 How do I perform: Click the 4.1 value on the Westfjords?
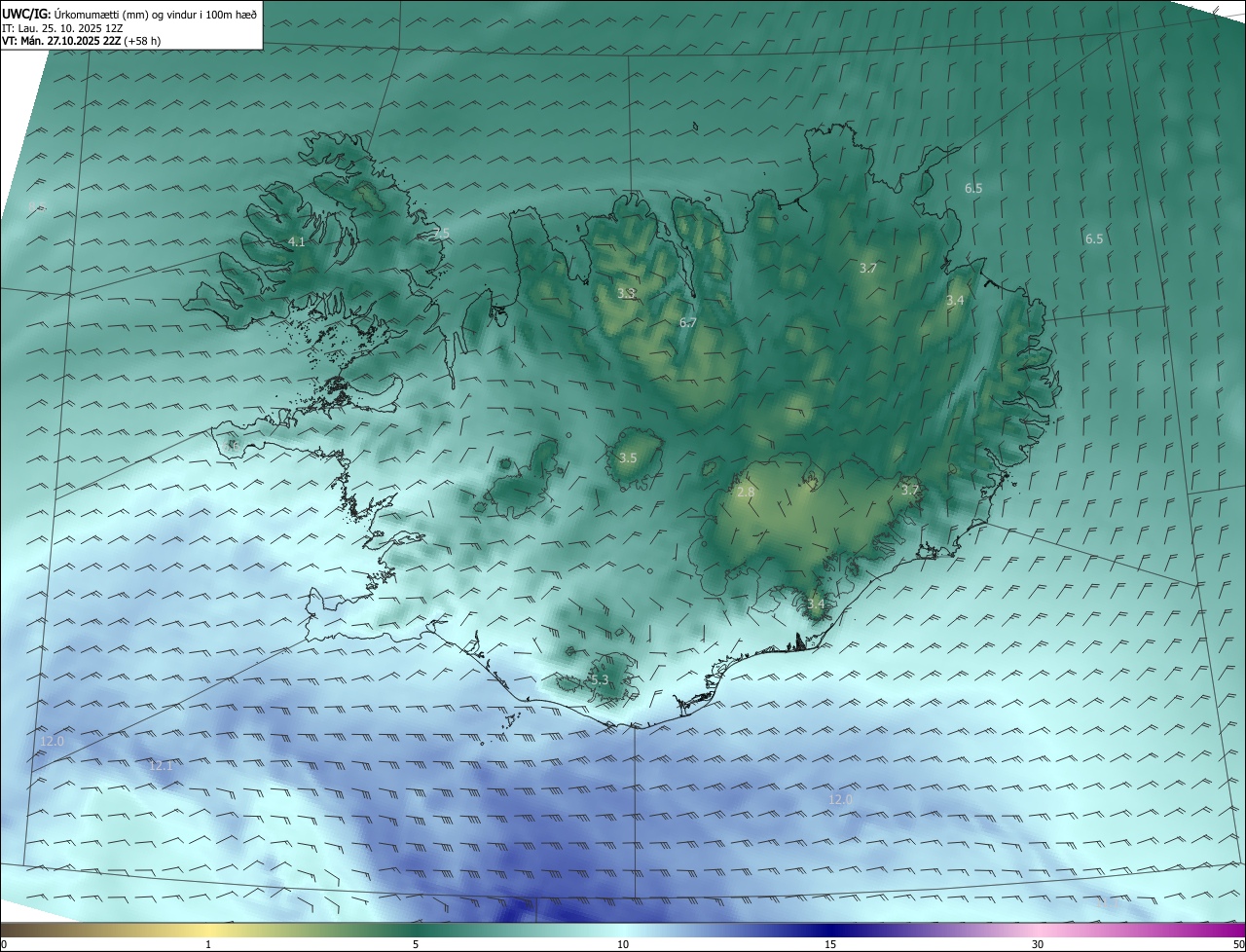coord(297,241)
